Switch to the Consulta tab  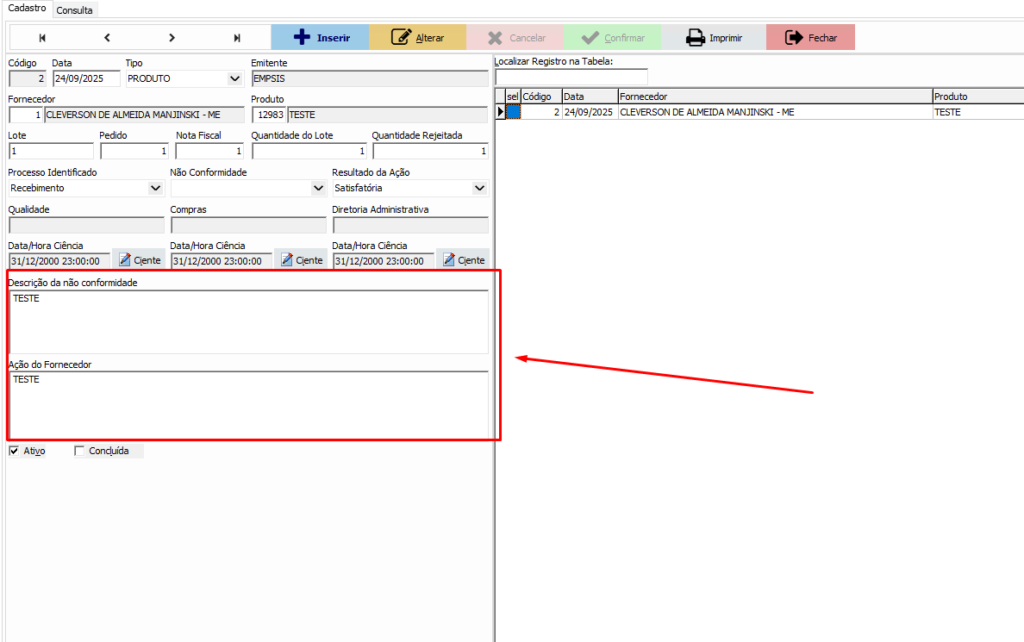pos(76,10)
